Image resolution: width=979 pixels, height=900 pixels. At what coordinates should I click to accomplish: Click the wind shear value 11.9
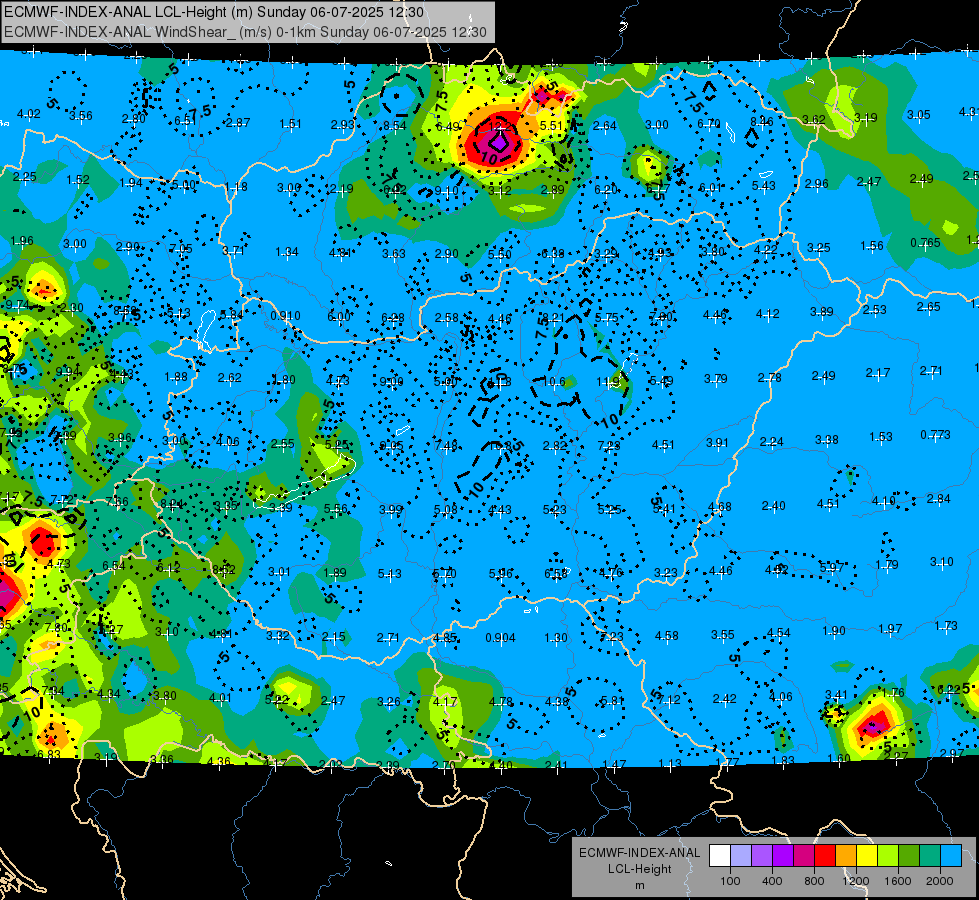pos(608,382)
